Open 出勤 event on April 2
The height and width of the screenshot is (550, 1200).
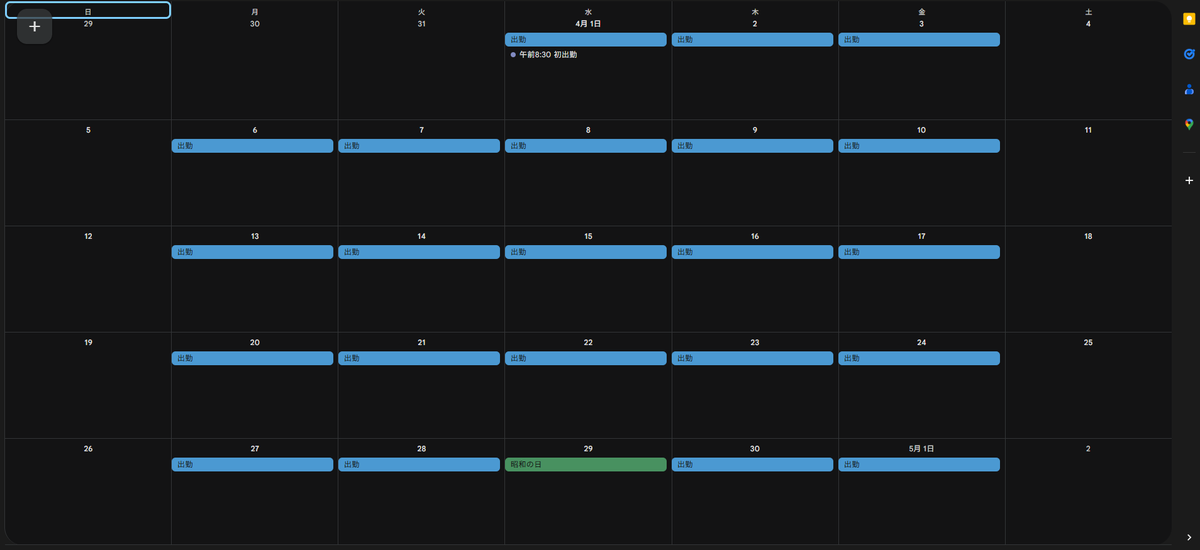pos(753,40)
